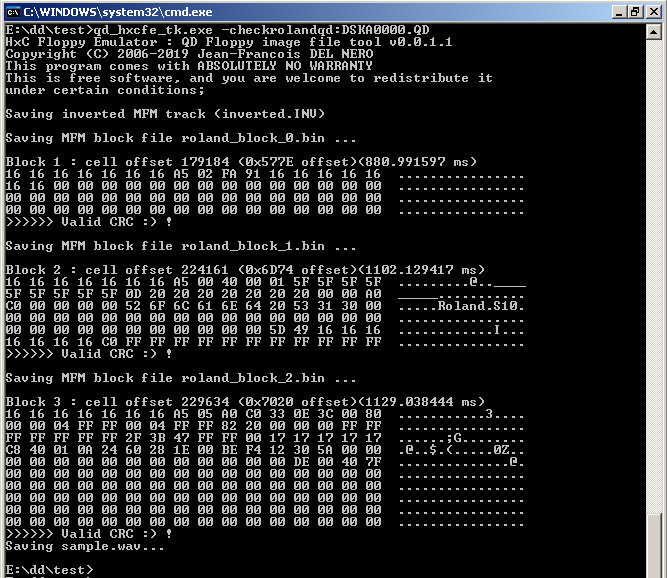This screenshot has height=578, width=667.
Task: Click 'Saving inverted MFM track' line
Action: pyautogui.click(x=165, y=114)
